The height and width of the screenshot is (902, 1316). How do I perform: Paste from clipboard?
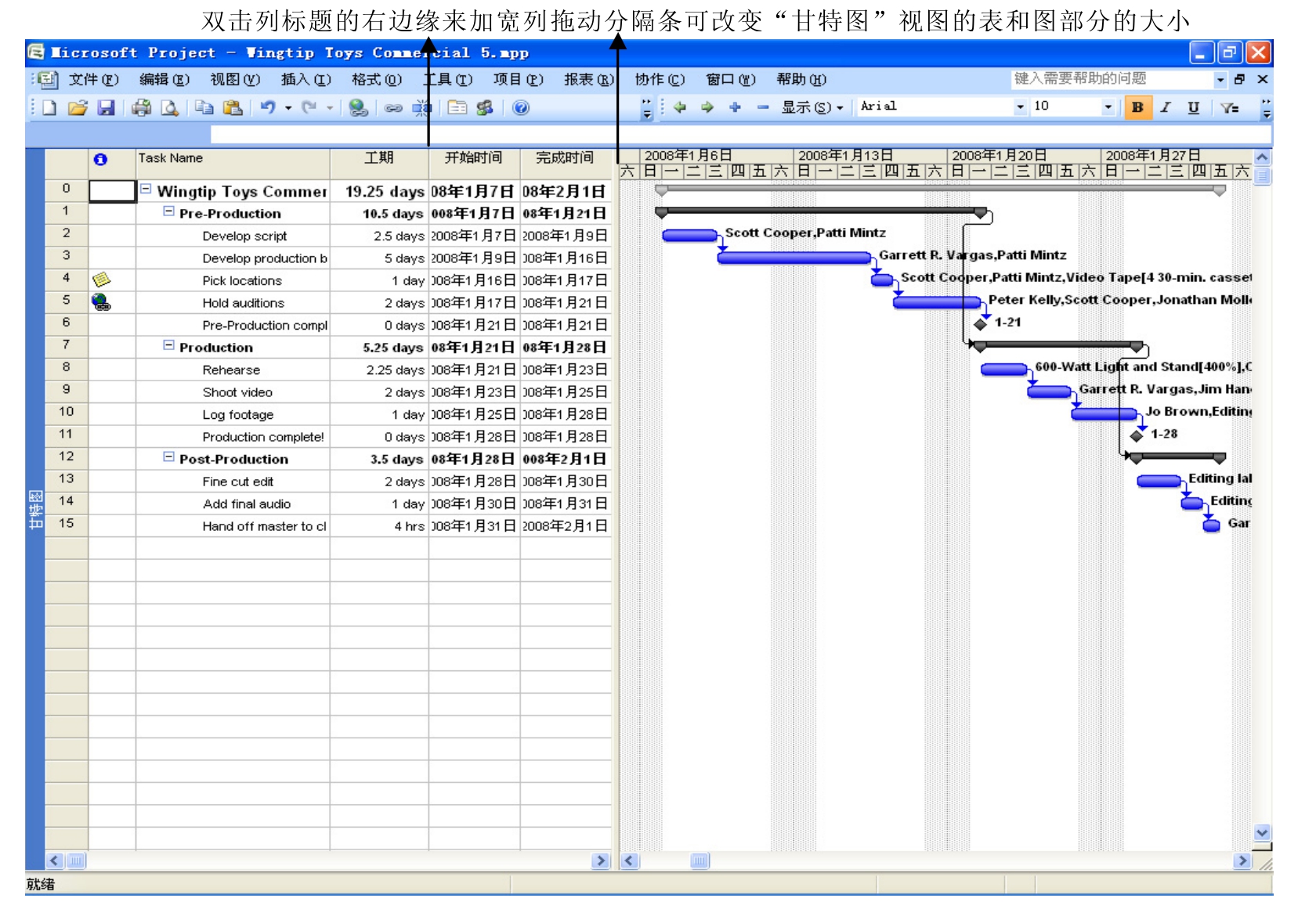click(x=232, y=108)
